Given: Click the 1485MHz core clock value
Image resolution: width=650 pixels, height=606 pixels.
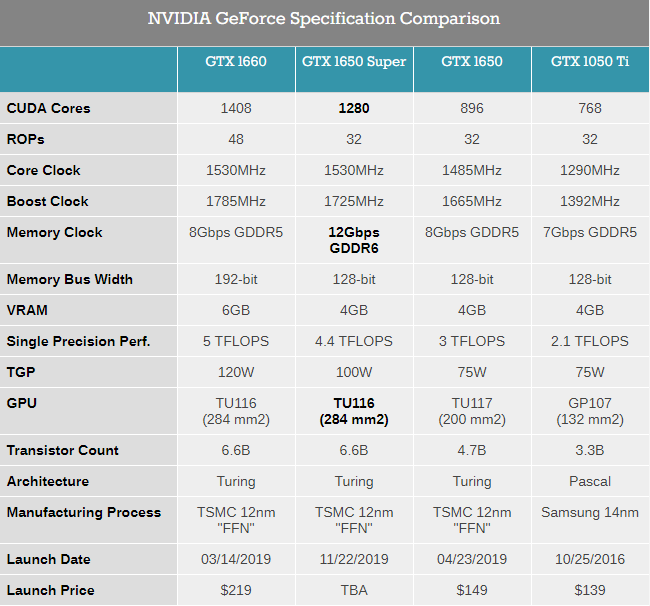Looking at the screenshot, I should pos(472,170).
